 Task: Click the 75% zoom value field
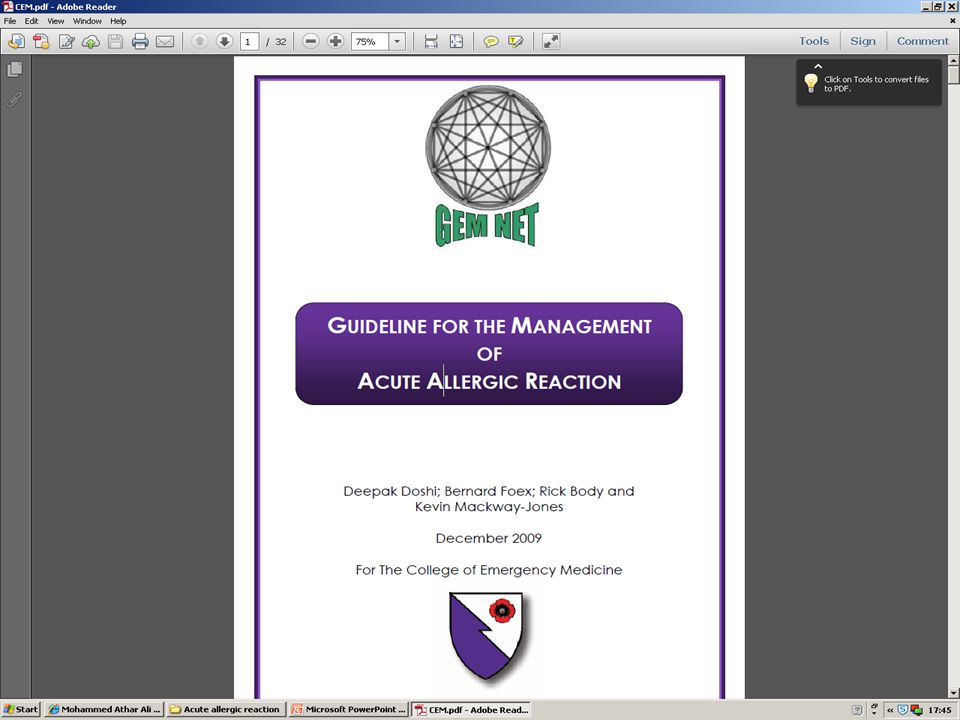click(370, 42)
